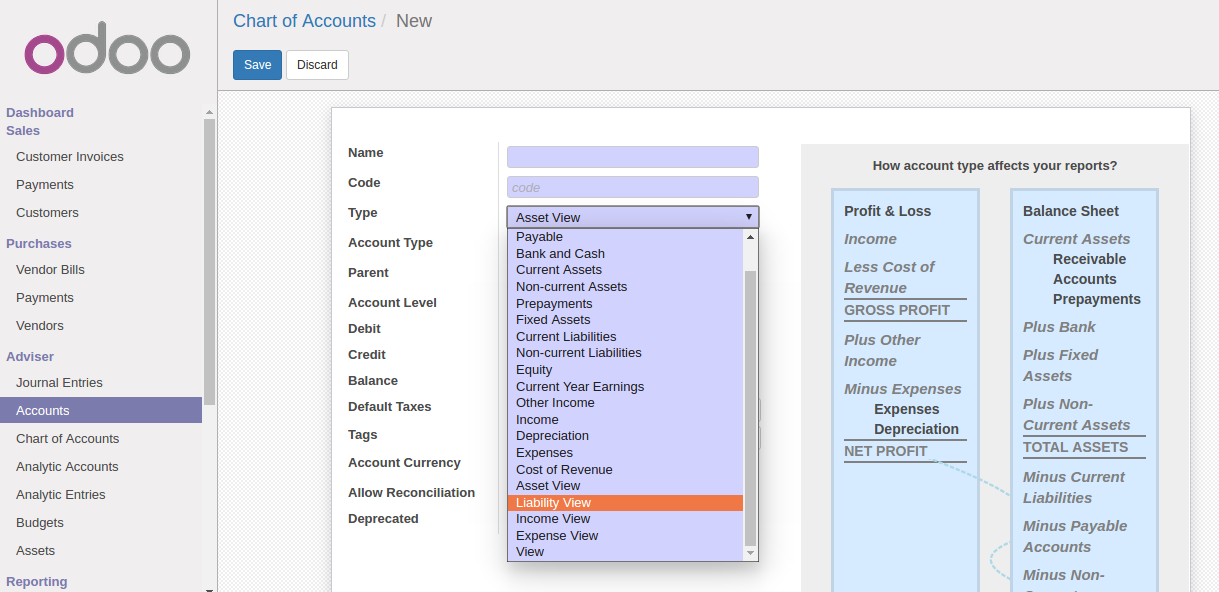Open Customer Invoices in sidebar
The image size is (1219, 592).
tap(70, 157)
